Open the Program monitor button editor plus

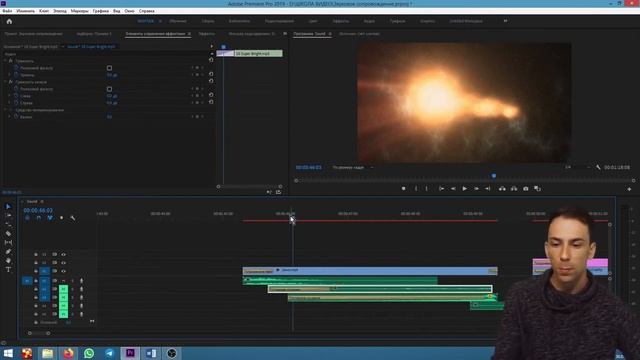(629, 189)
